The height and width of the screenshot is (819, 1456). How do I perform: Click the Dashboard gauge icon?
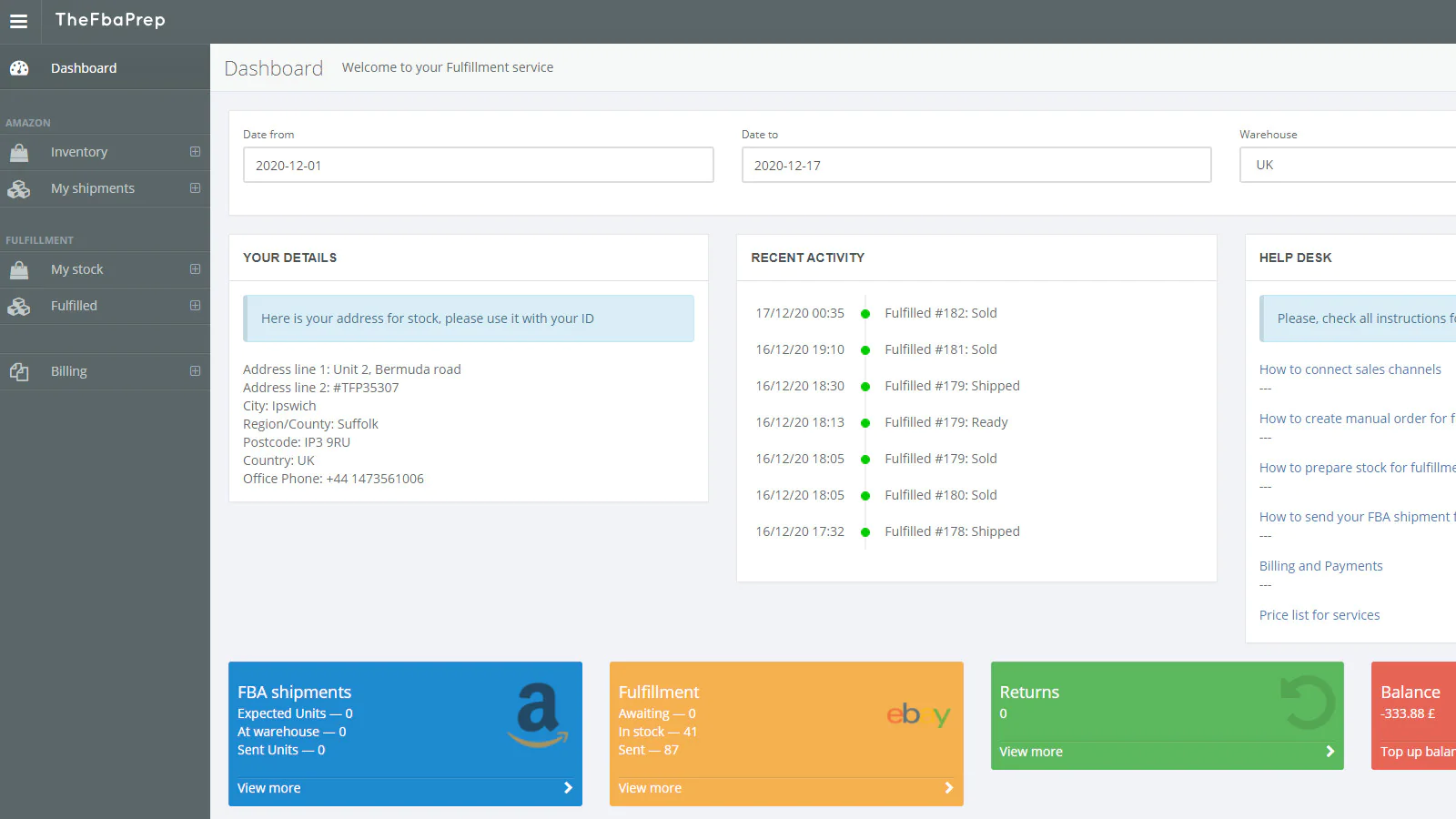point(19,68)
